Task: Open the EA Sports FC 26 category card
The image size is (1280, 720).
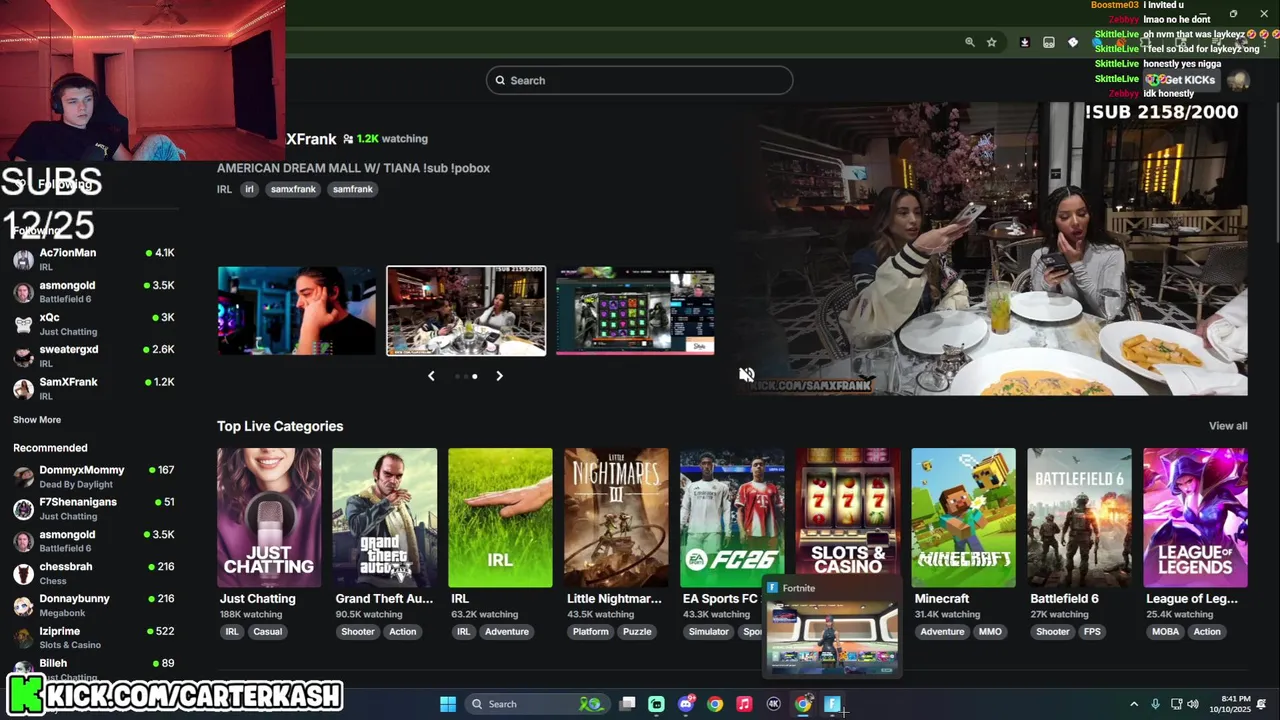Action: tap(732, 518)
